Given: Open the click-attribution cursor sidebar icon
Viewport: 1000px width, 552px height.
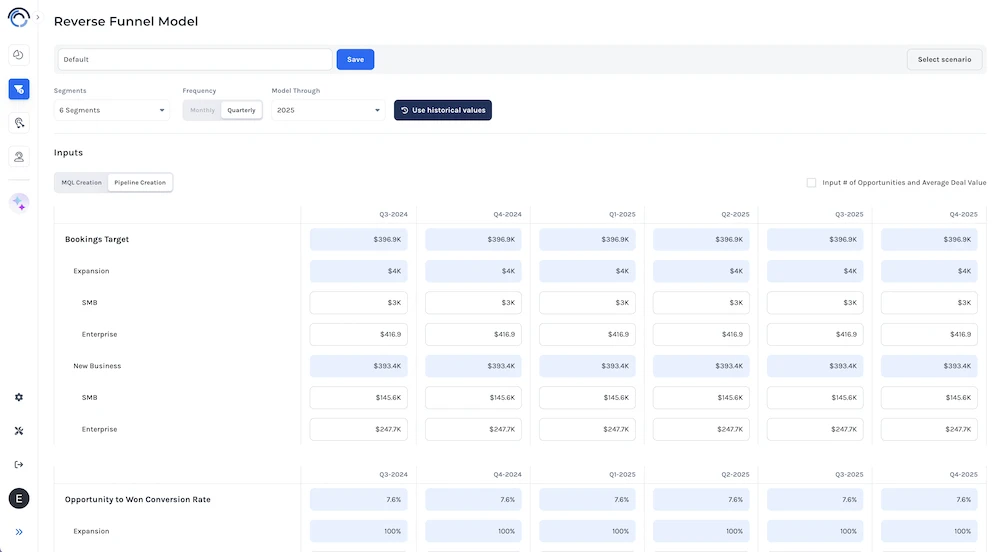Looking at the screenshot, I should point(18,123).
